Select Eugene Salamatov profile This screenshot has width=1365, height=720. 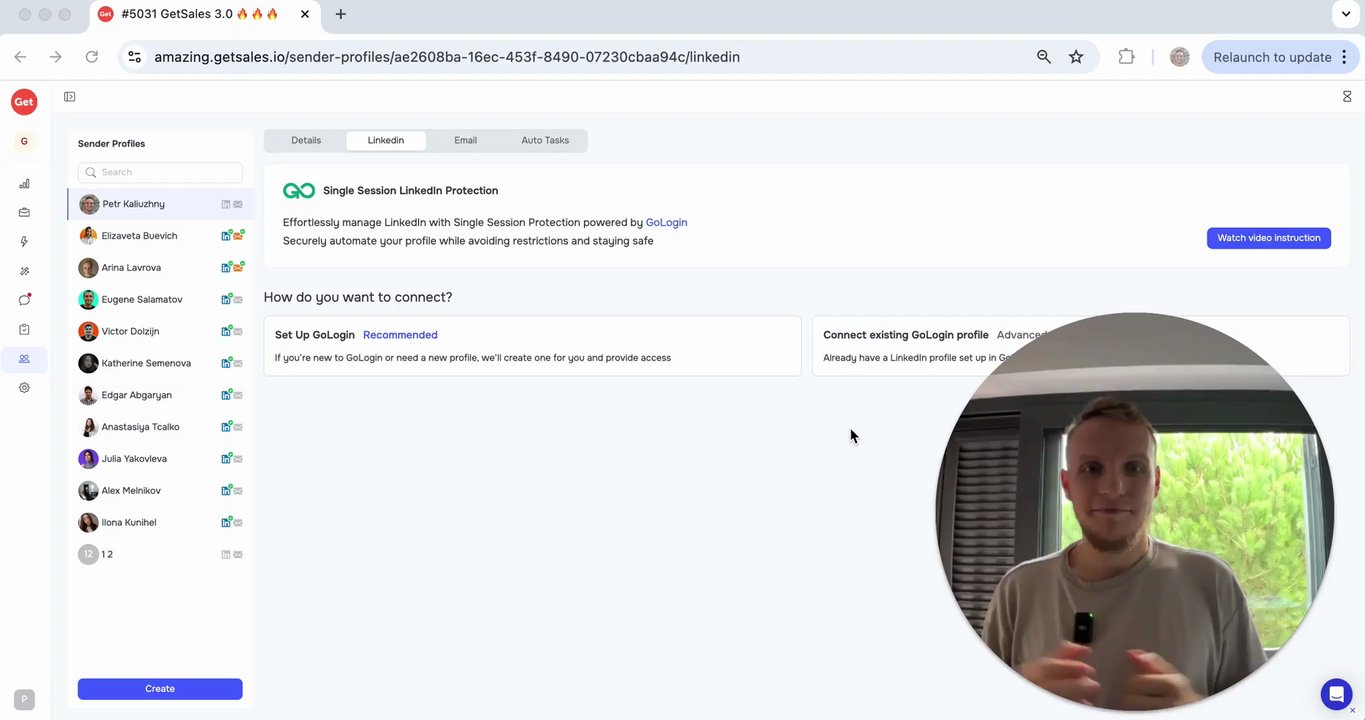[x=160, y=300]
